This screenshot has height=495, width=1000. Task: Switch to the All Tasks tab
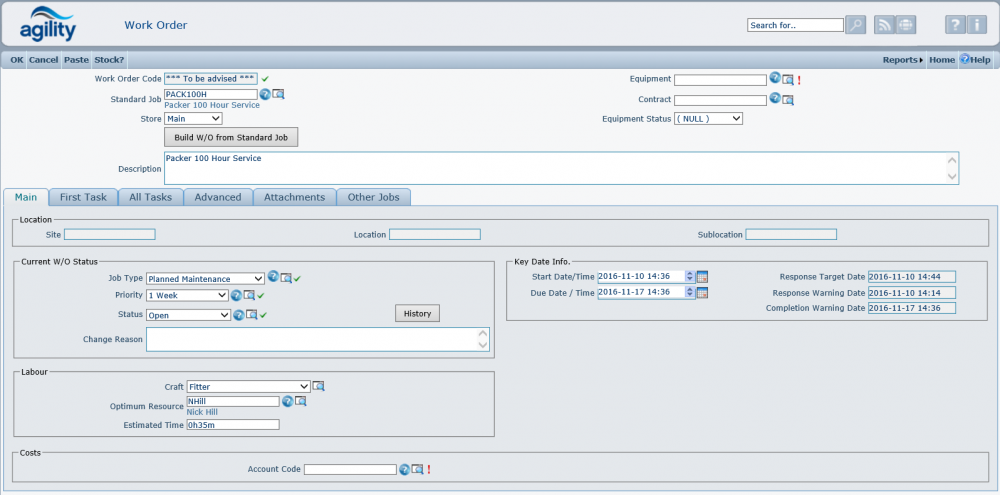(x=150, y=197)
